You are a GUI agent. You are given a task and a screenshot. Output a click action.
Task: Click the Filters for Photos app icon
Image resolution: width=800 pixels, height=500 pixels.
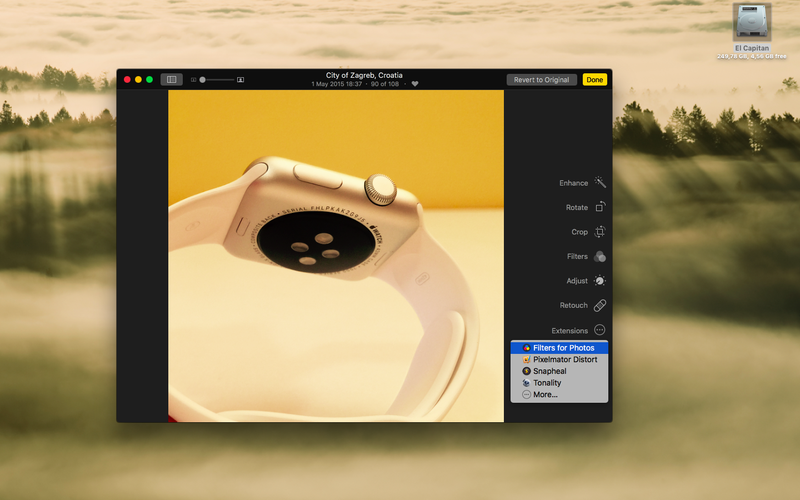[526, 347]
